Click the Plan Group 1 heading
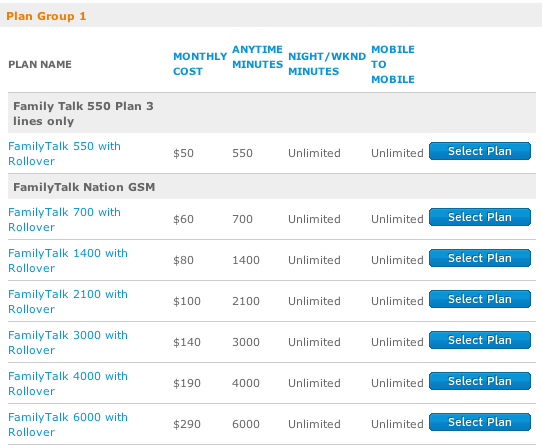542x448 pixels. (x=46, y=16)
